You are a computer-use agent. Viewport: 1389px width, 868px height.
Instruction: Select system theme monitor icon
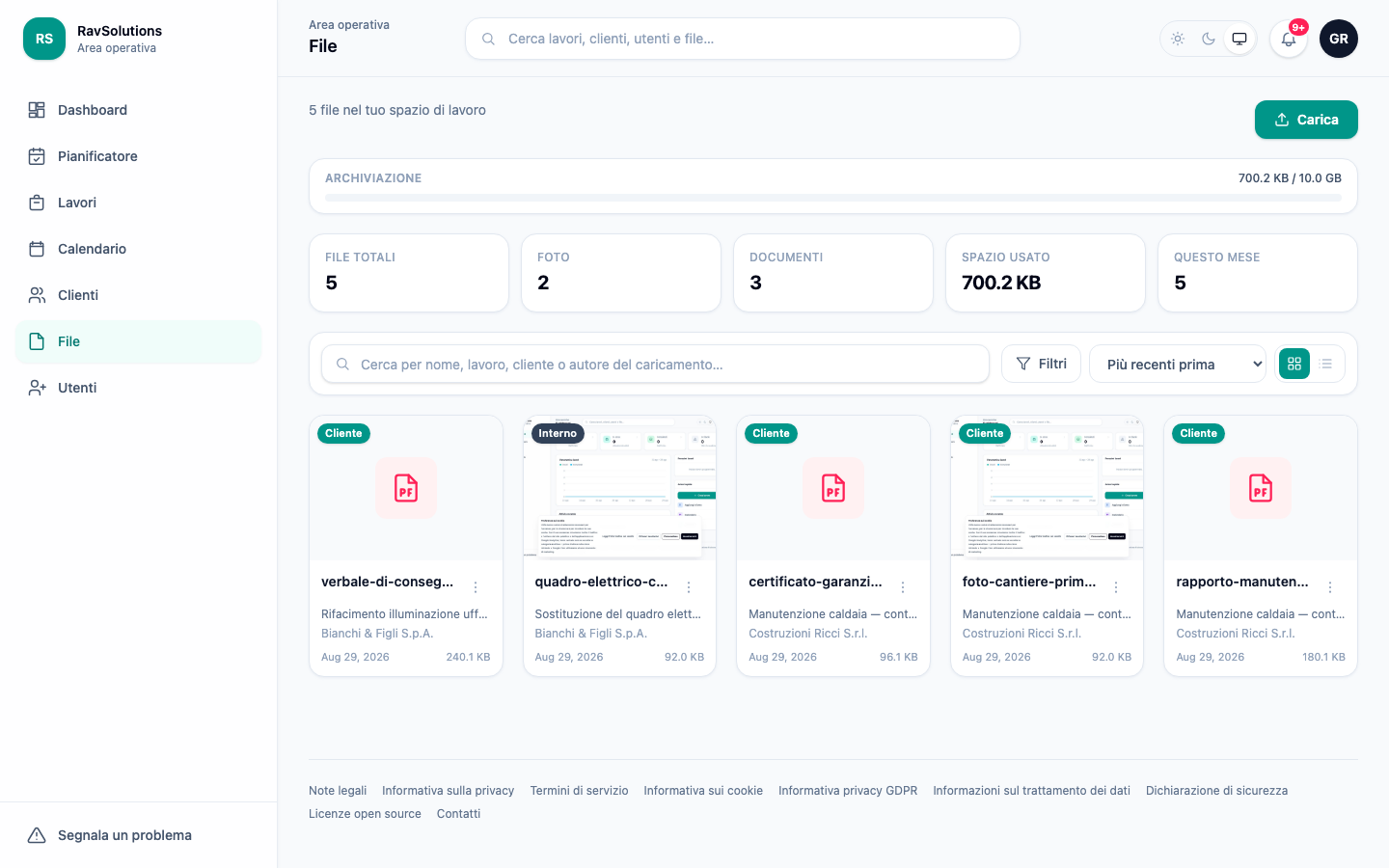click(x=1239, y=39)
